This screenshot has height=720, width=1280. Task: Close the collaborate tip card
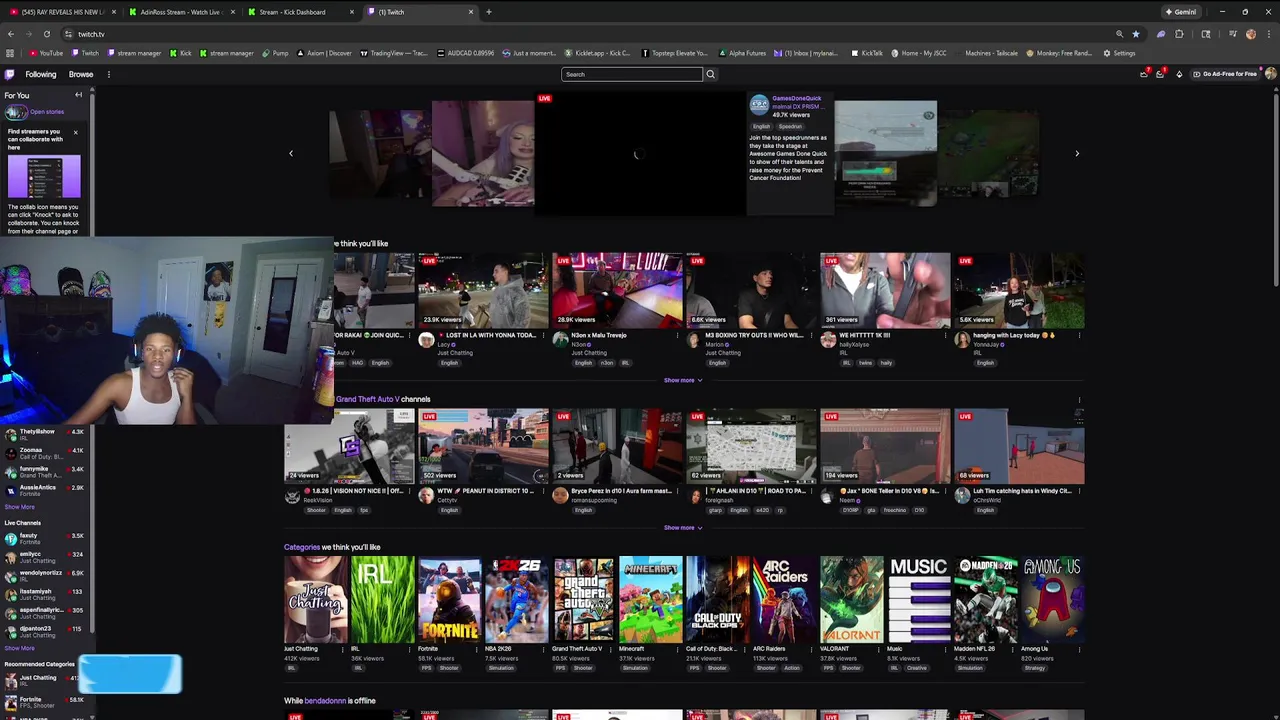point(75,132)
